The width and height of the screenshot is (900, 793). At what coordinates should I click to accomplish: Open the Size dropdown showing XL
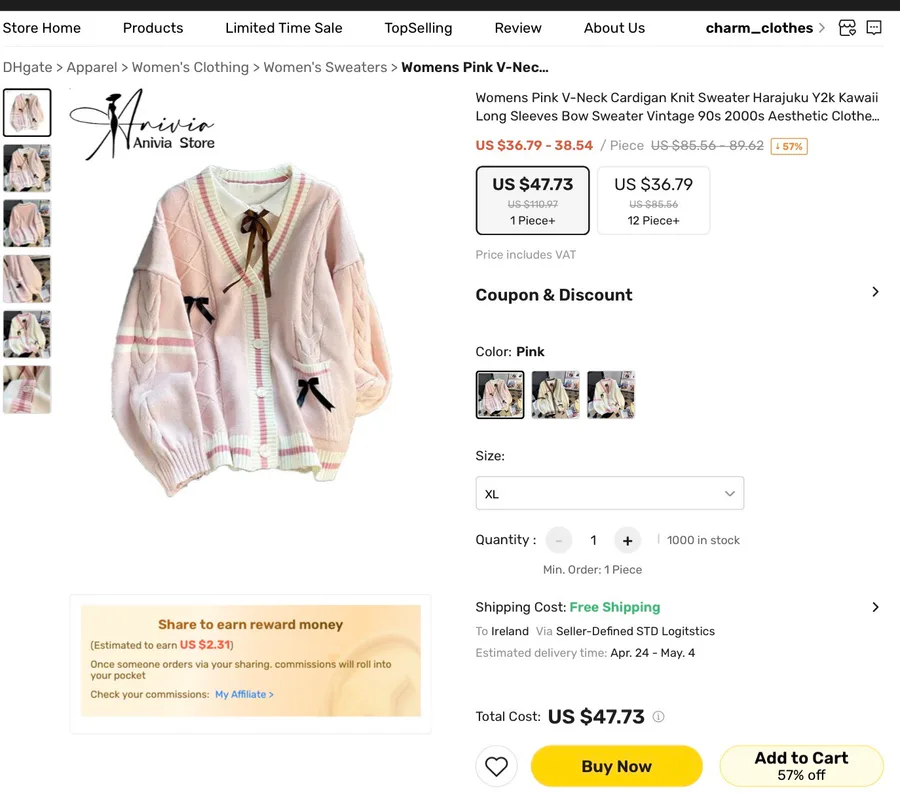[x=609, y=494]
